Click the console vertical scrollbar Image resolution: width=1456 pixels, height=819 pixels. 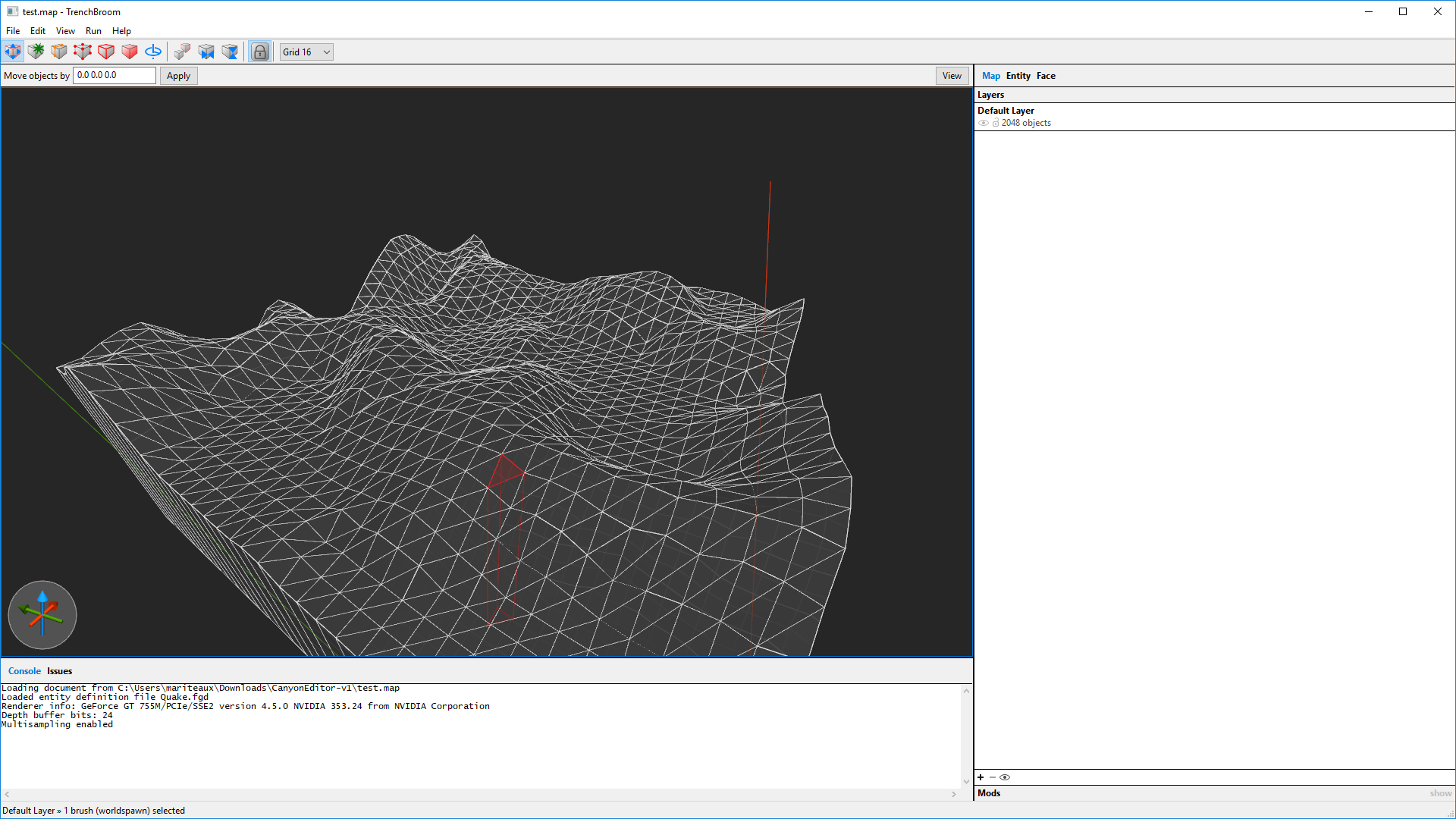966,736
